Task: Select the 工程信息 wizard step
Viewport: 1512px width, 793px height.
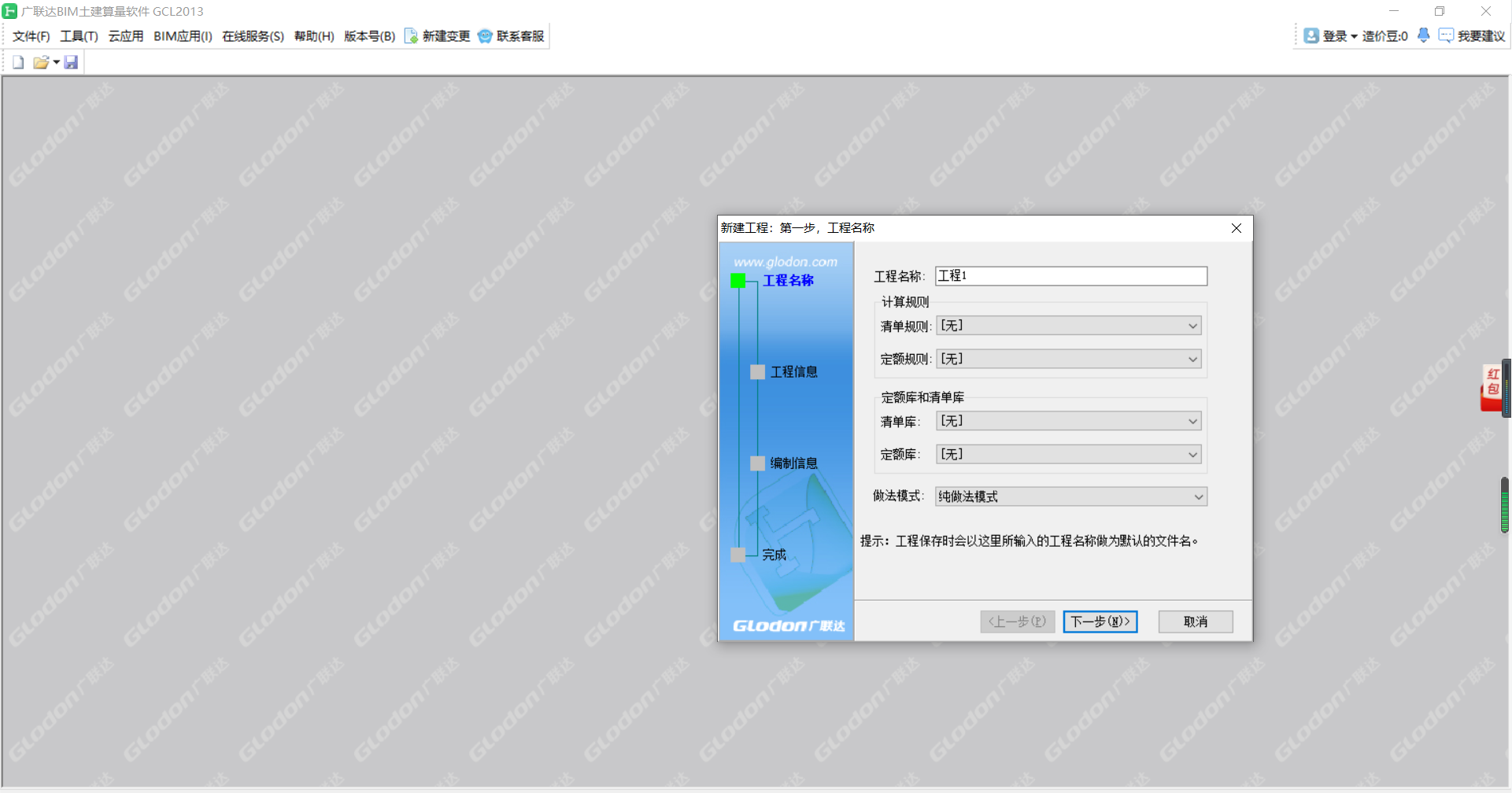Action: (x=793, y=371)
